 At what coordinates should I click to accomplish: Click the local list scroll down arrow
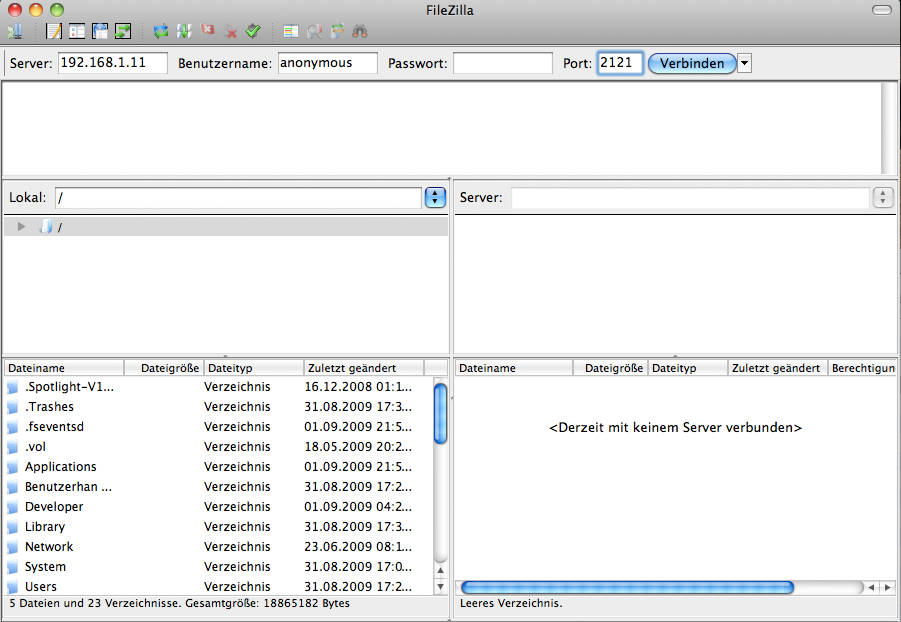[440, 586]
